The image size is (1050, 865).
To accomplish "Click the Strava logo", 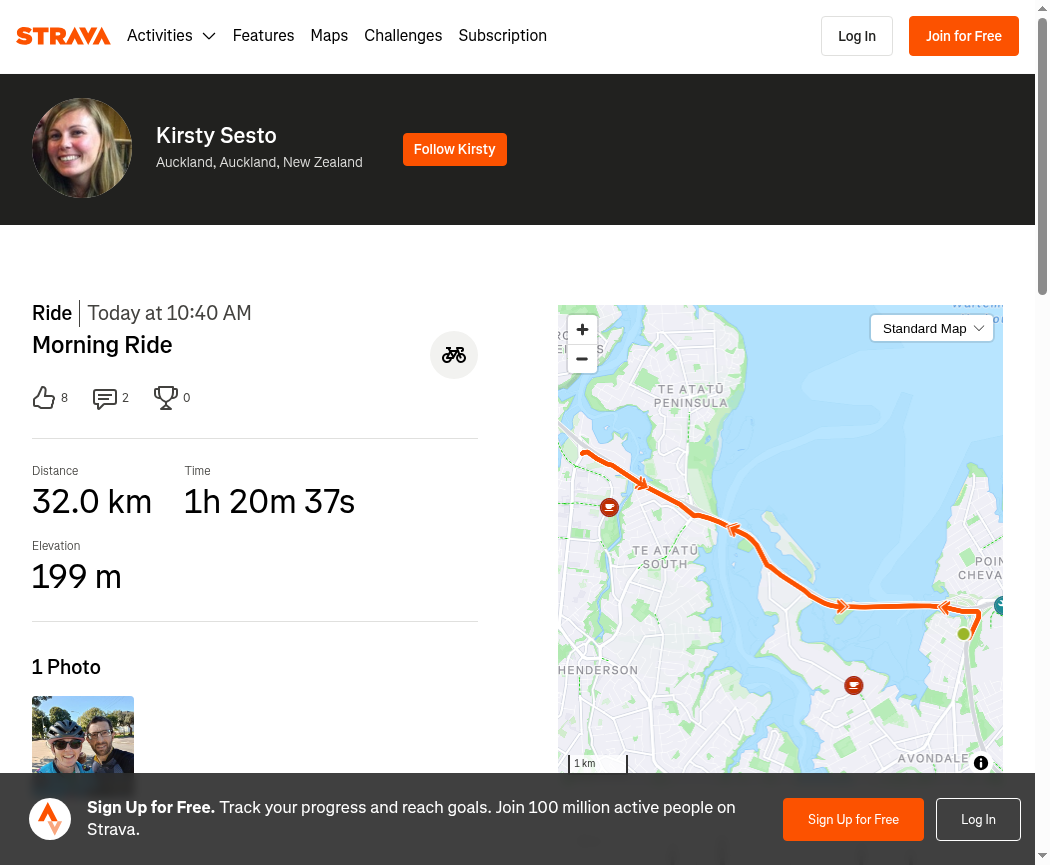I will tap(63, 35).
